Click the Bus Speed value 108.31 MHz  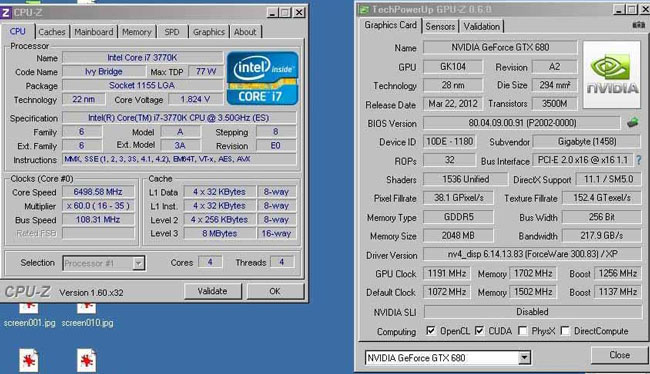(x=98, y=219)
